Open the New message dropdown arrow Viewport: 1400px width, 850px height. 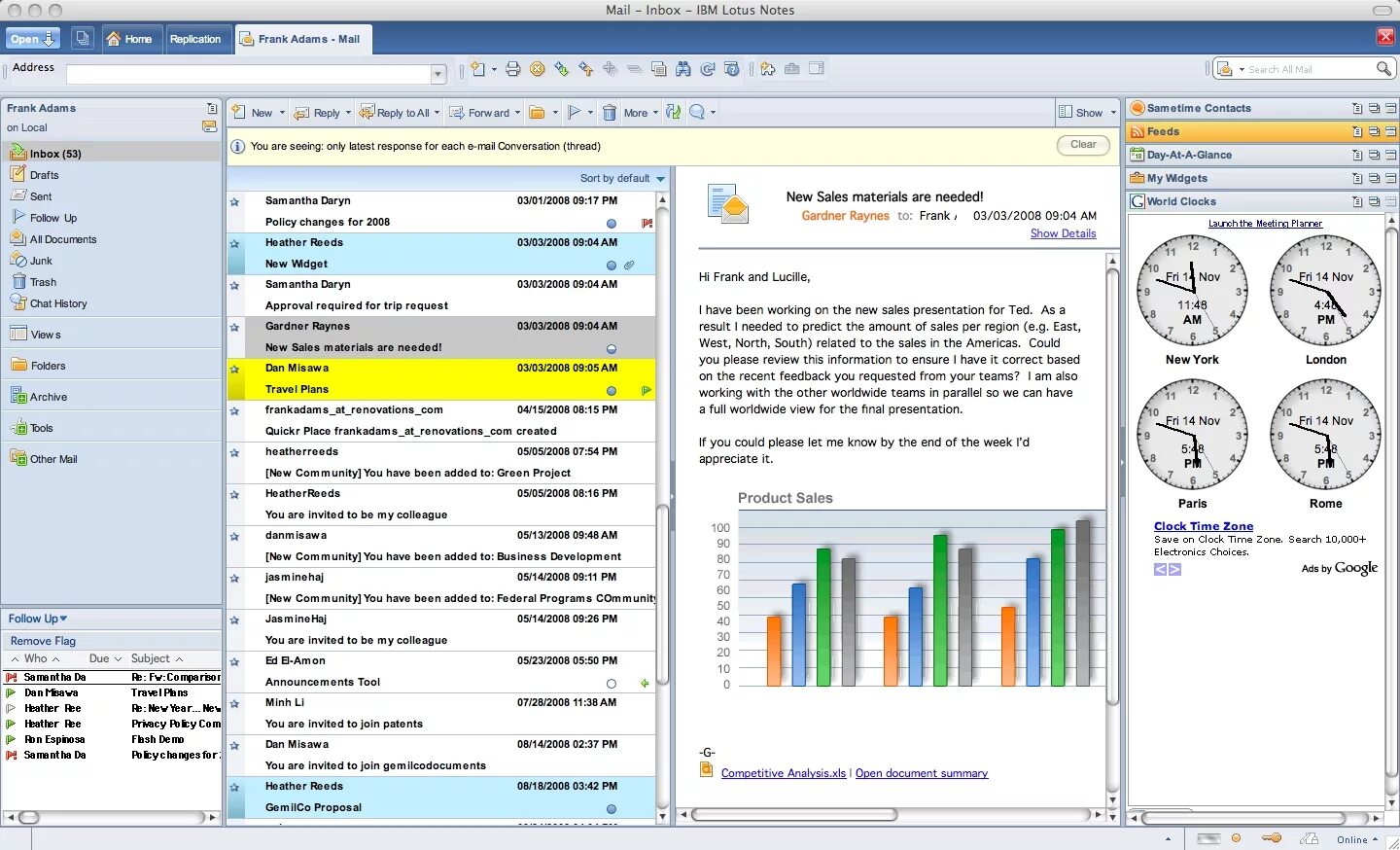click(x=283, y=113)
